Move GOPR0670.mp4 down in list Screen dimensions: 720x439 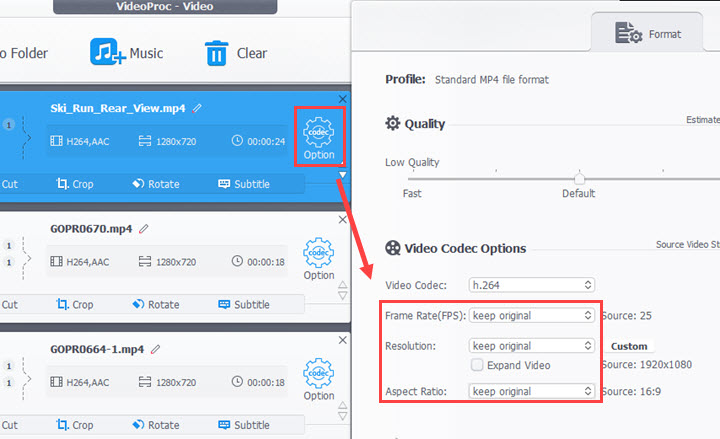coord(343,296)
